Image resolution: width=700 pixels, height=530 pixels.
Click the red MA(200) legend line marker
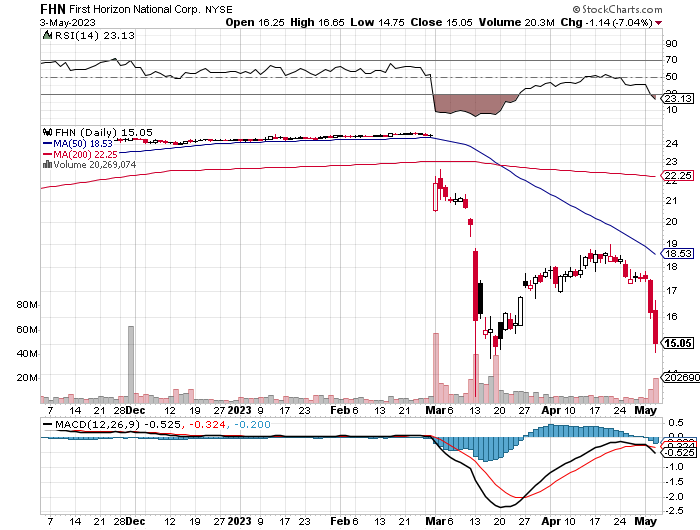[45, 154]
